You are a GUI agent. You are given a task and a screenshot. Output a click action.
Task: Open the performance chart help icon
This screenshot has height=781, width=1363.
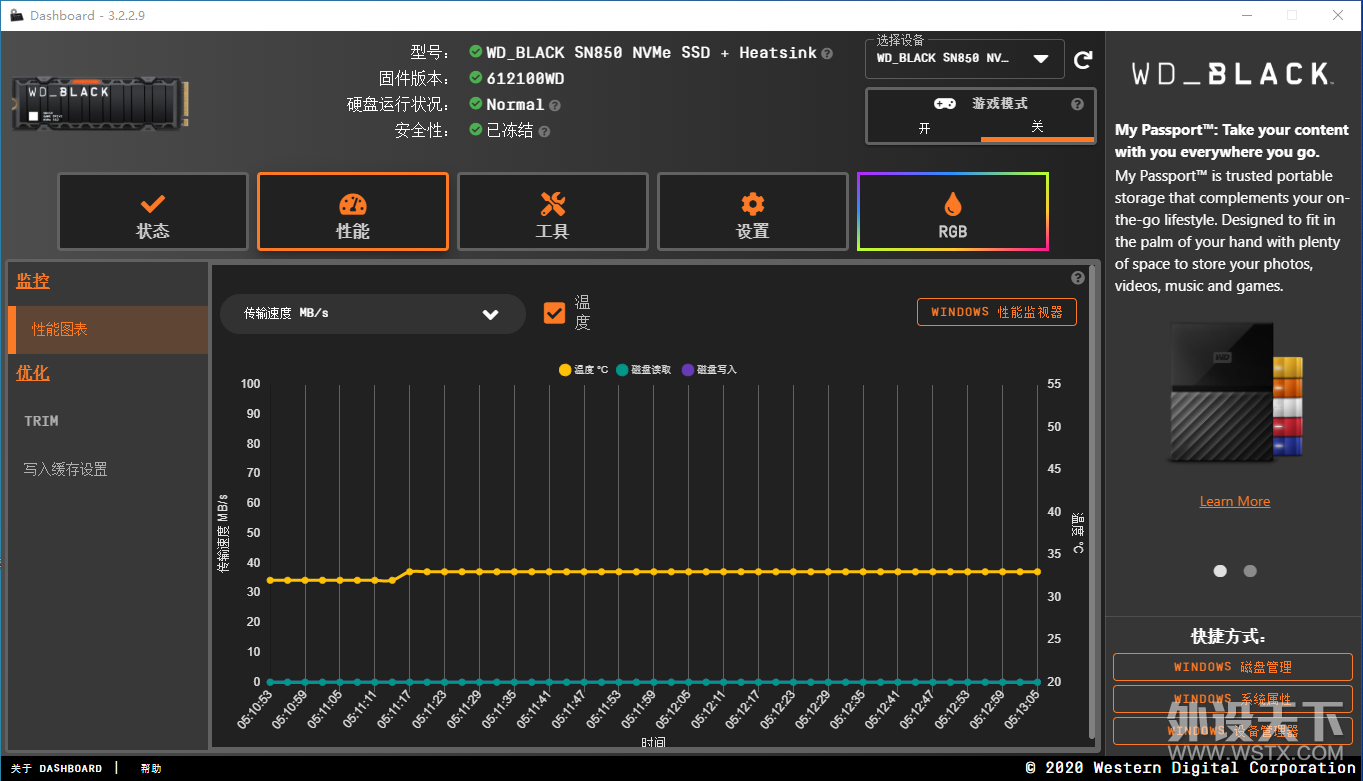[x=1078, y=278]
